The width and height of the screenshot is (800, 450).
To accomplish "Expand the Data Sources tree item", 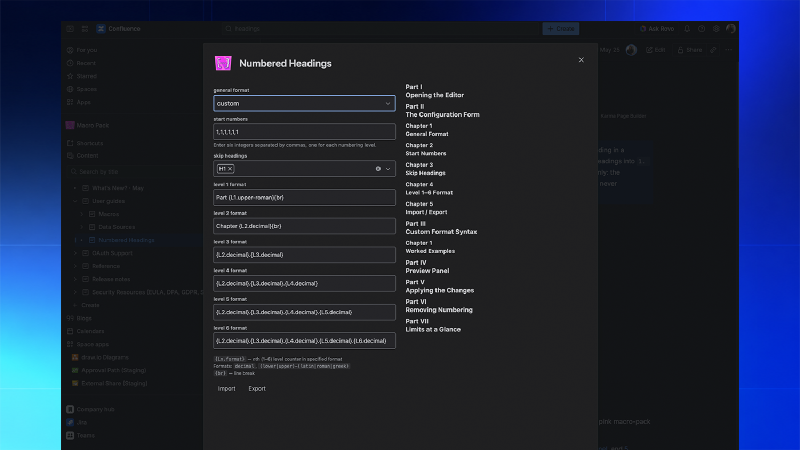I will point(82,227).
